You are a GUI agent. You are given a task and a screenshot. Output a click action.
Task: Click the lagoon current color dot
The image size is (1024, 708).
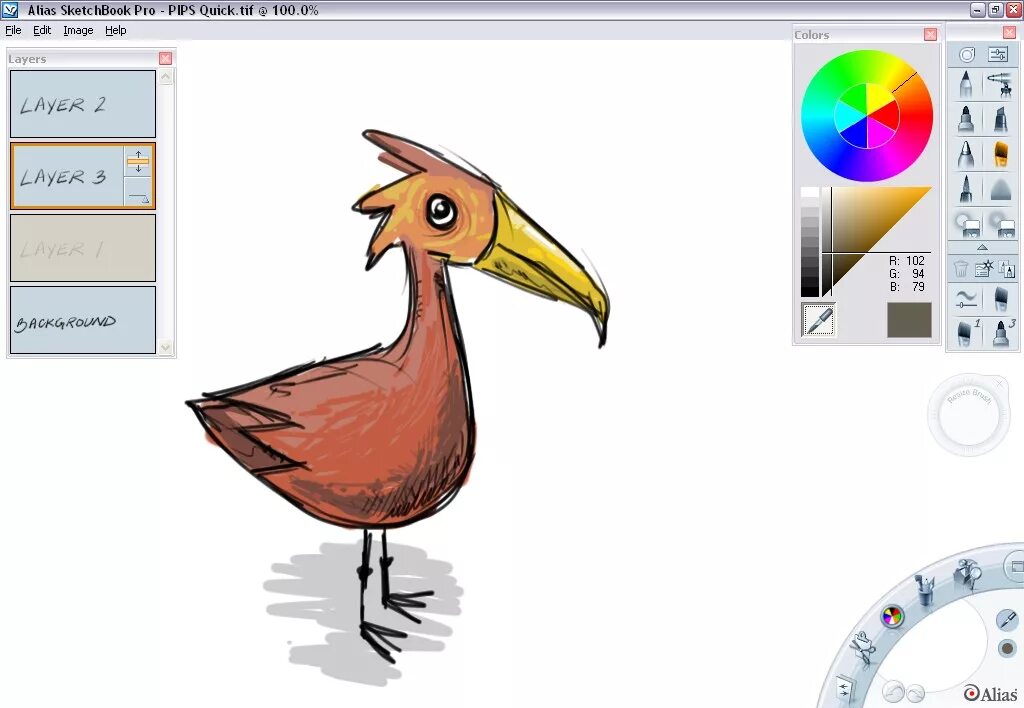[x=1008, y=648]
